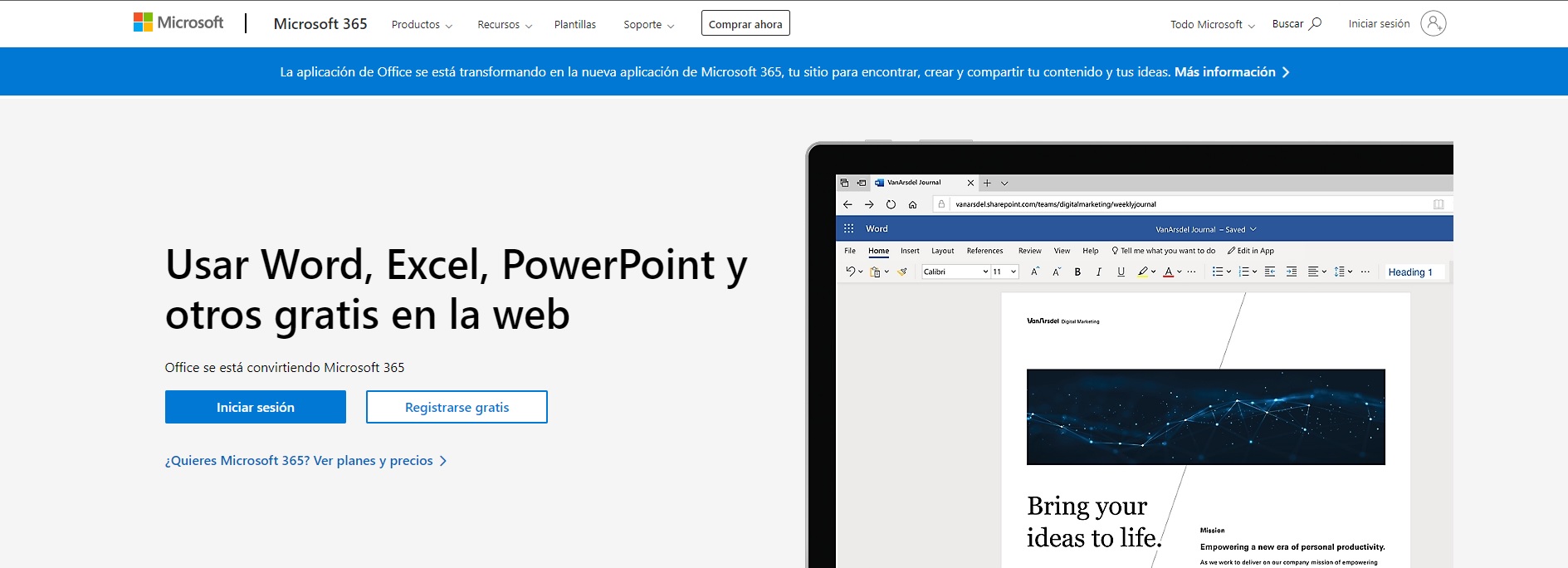This screenshot has height=568, width=1568.
Task: Select the Layout tab in Word ribbon
Action: click(942, 251)
